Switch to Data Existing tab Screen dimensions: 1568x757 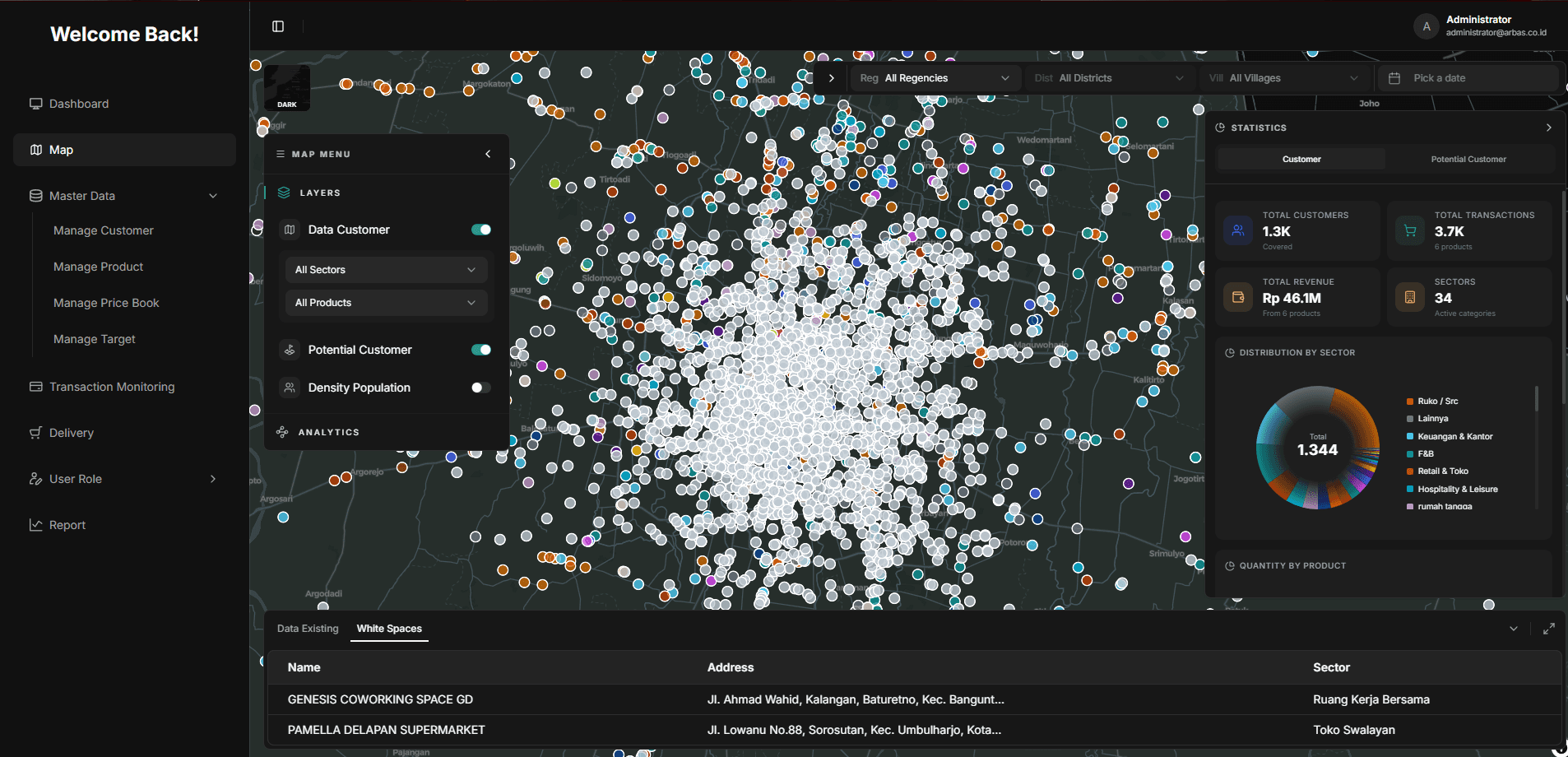[x=308, y=629]
